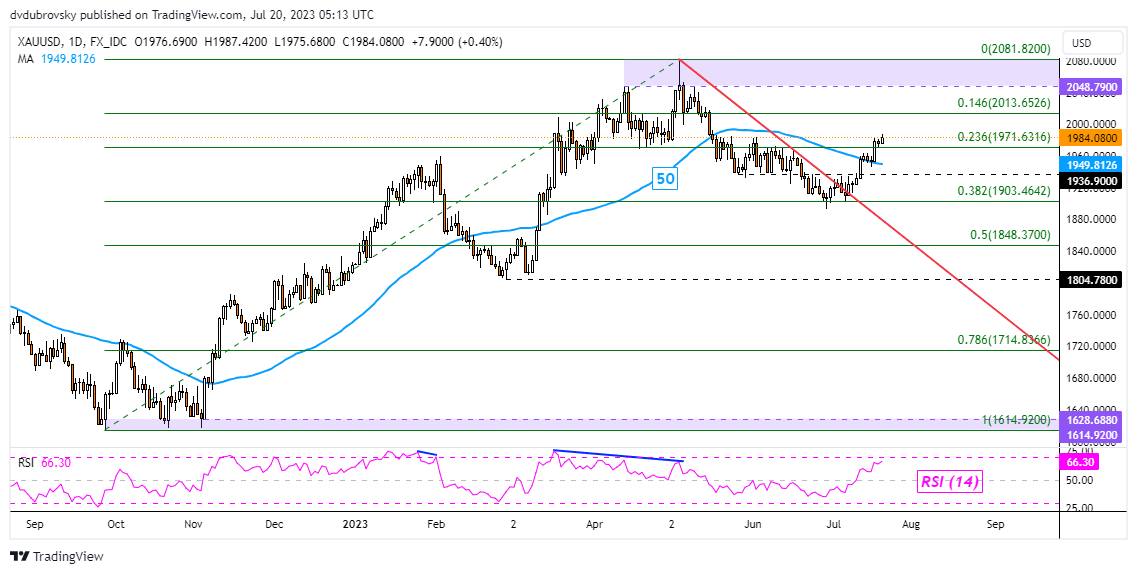Click the 1(1614.9200) Fibonacci label
1137x574 pixels.
(1015, 419)
